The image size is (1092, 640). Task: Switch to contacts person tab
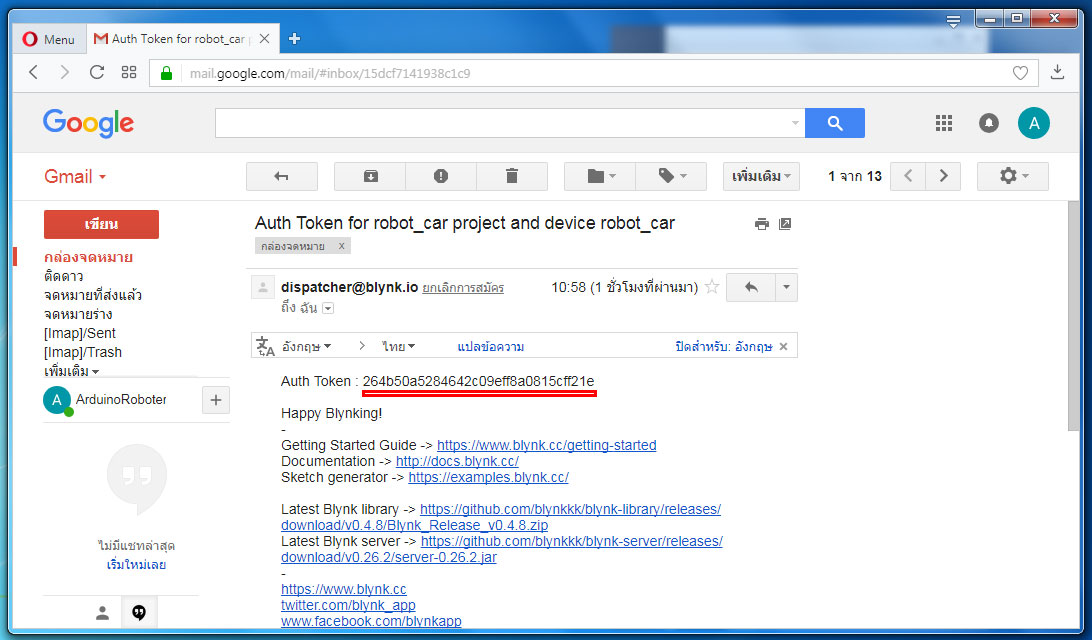[x=102, y=613]
